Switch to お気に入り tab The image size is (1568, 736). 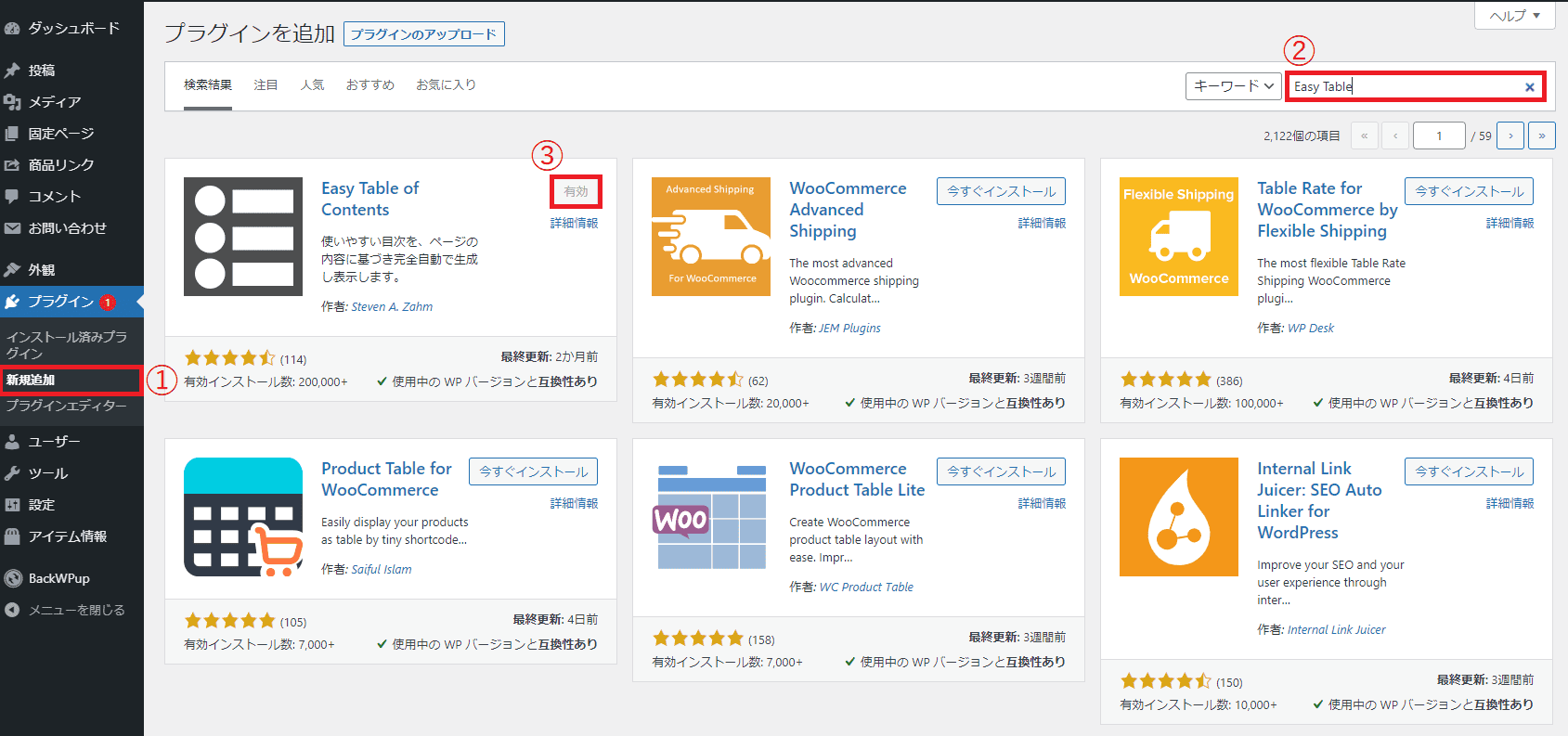[x=447, y=85]
